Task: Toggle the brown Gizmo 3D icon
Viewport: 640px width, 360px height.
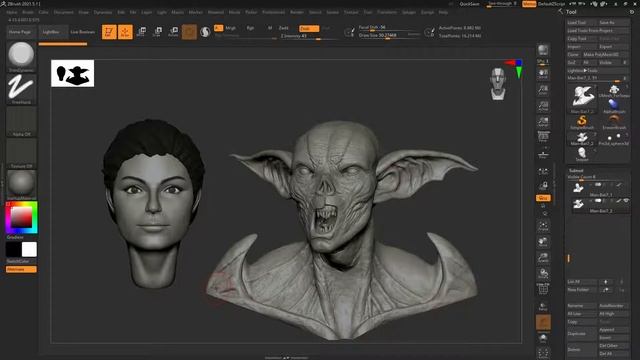Action: [x=189, y=32]
